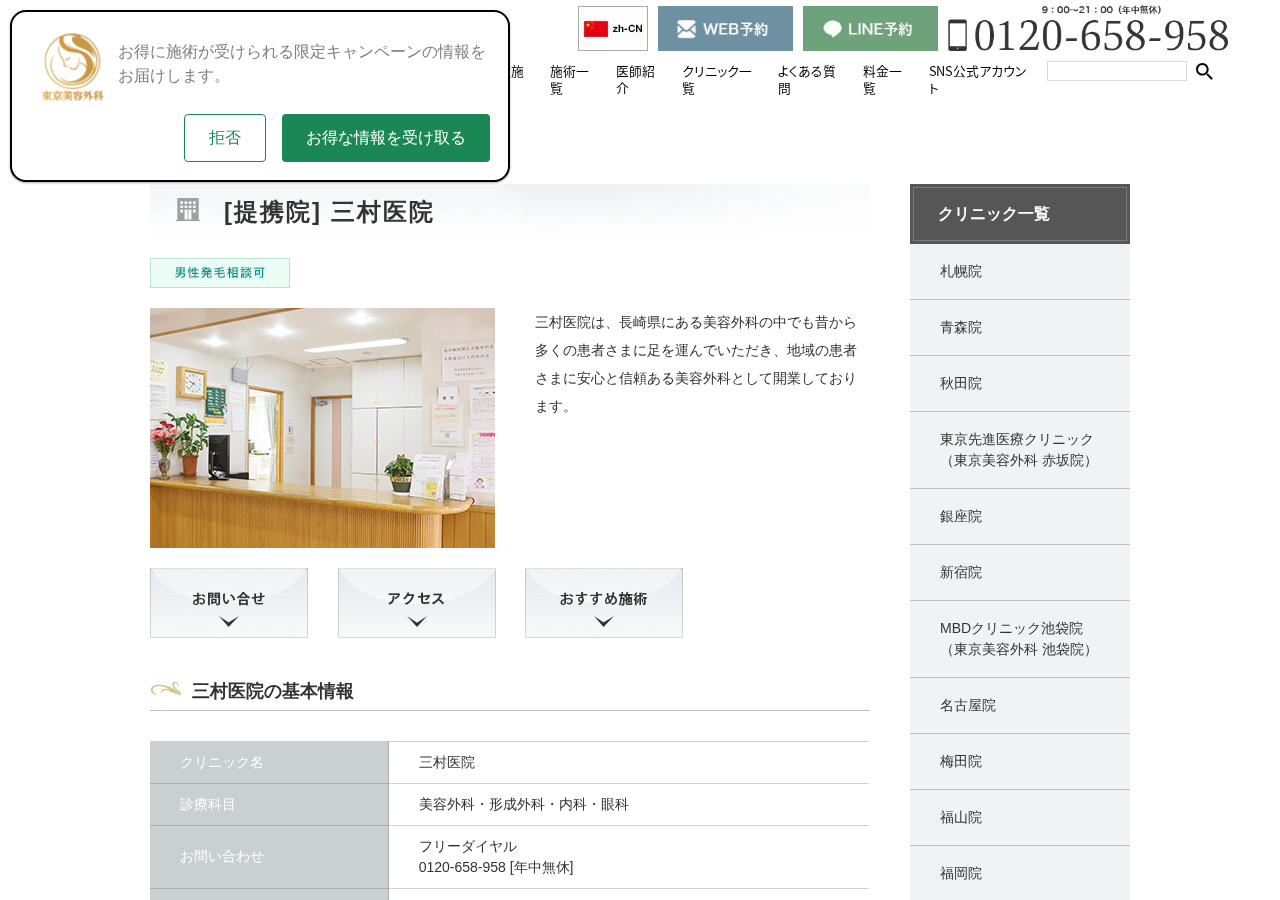Jump to アクセス section button

[x=417, y=603]
